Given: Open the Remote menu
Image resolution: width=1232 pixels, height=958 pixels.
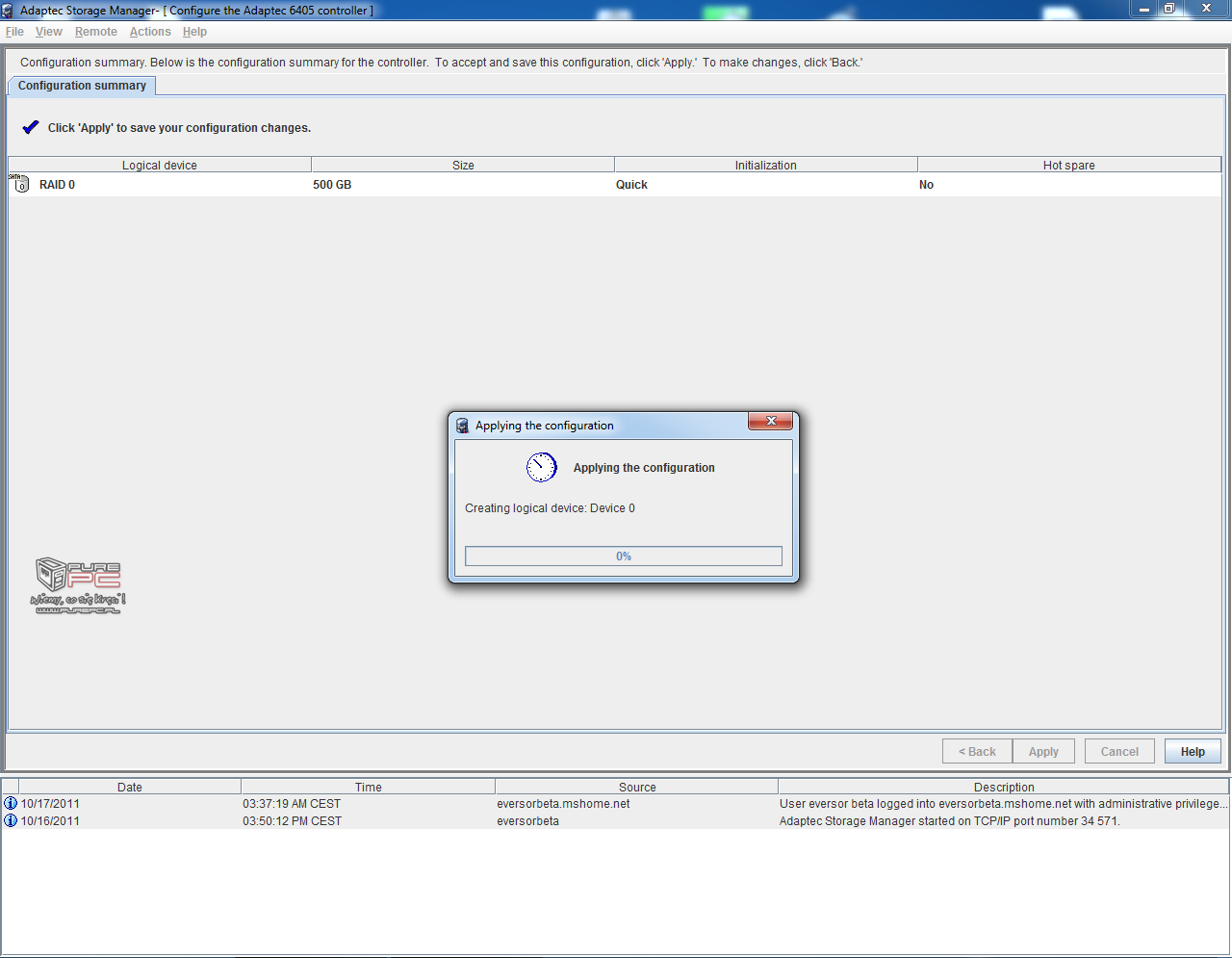Looking at the screenshot, I should pyautogui.click(x=96, y=32).
